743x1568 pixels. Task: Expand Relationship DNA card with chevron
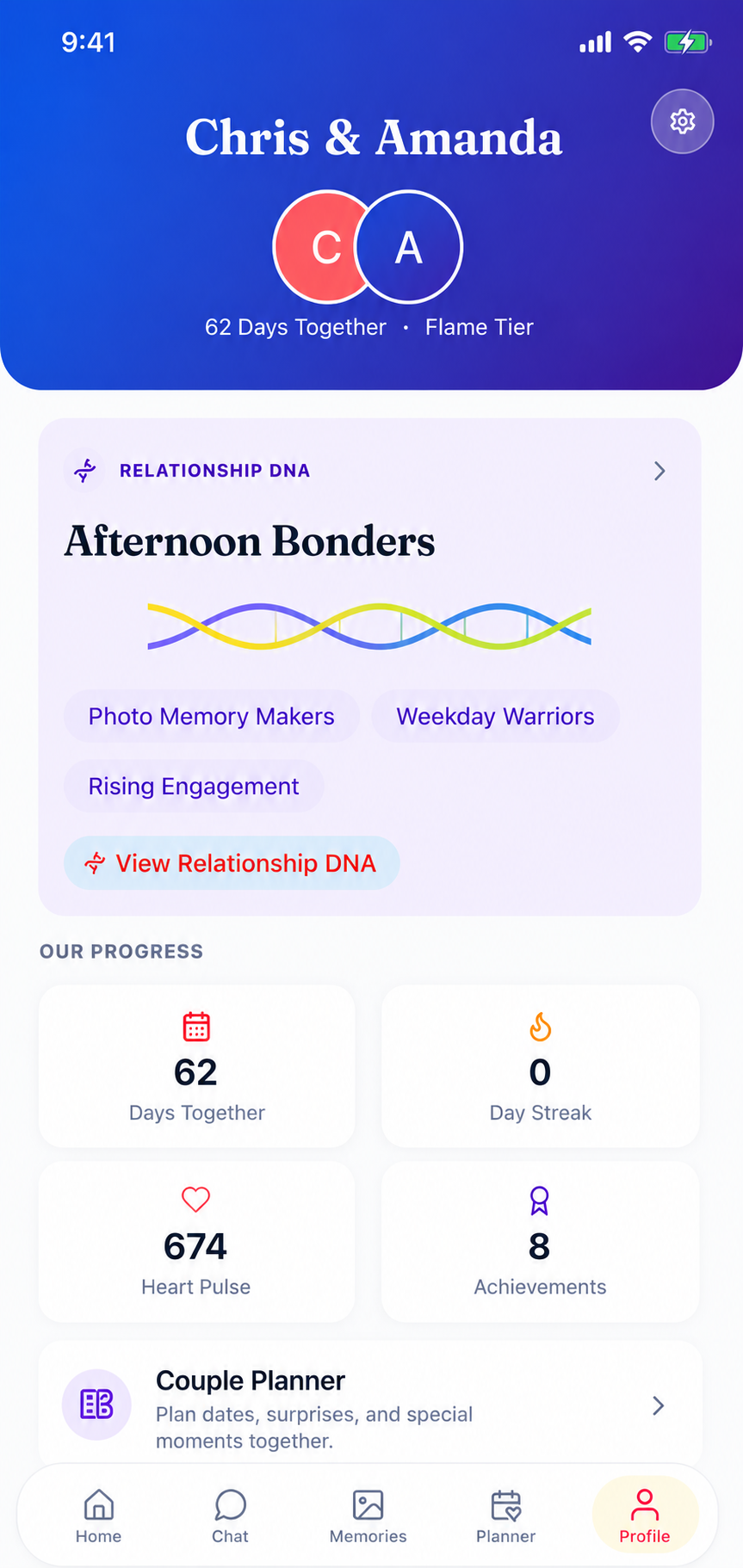659,471
